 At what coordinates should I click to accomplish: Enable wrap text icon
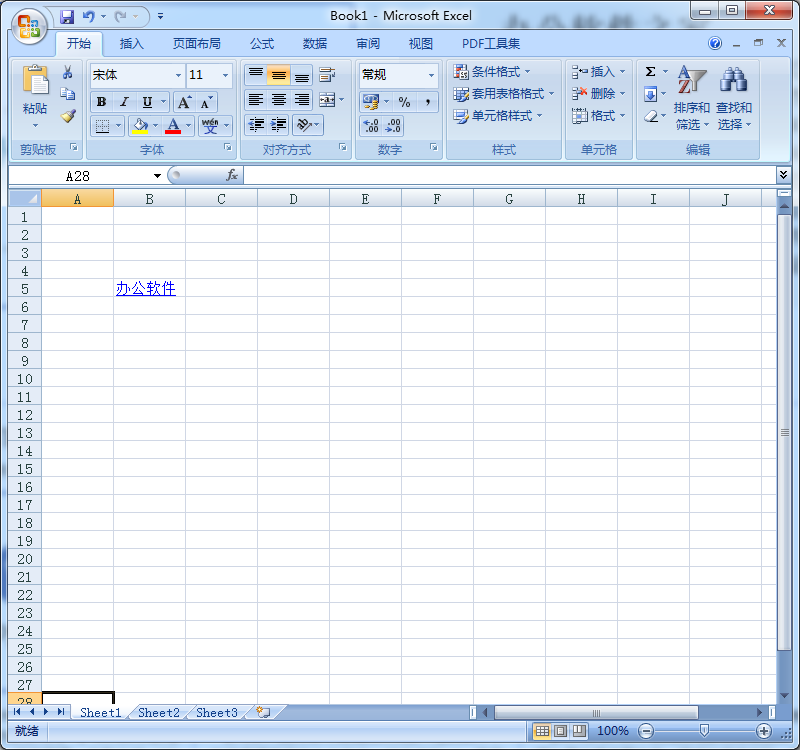327,75
